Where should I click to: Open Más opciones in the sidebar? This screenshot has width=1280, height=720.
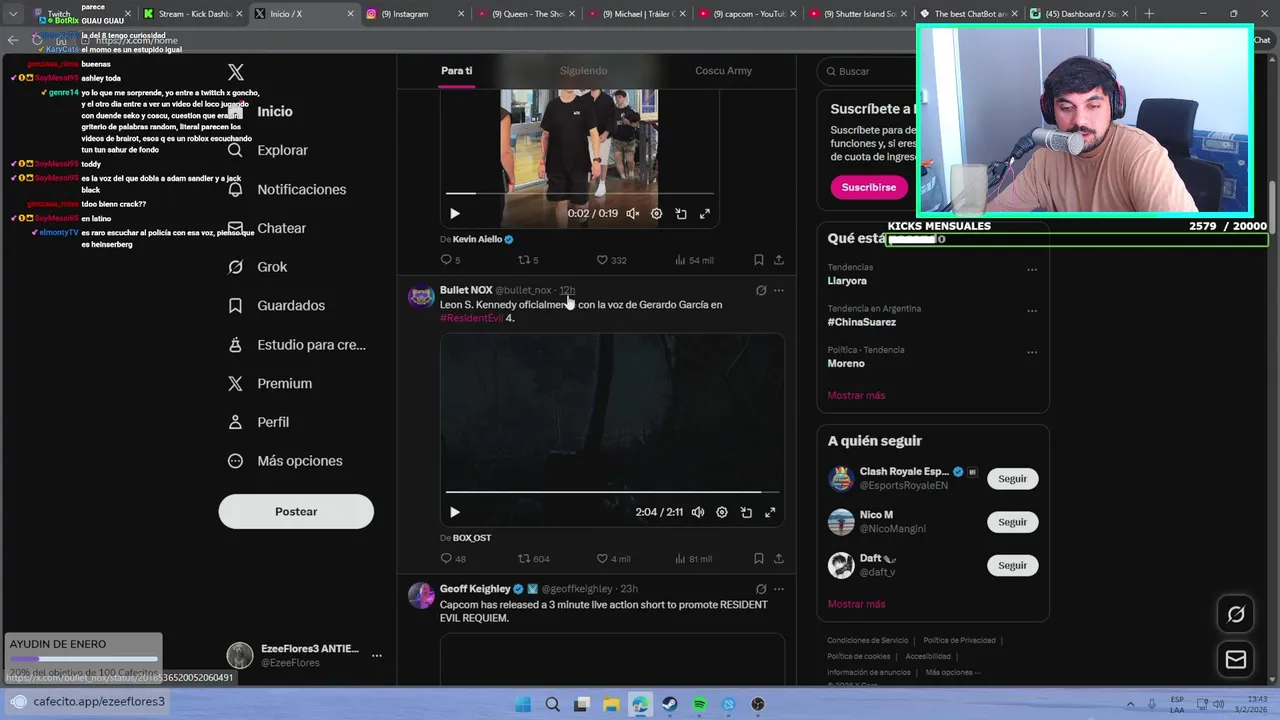click(285, 461)
